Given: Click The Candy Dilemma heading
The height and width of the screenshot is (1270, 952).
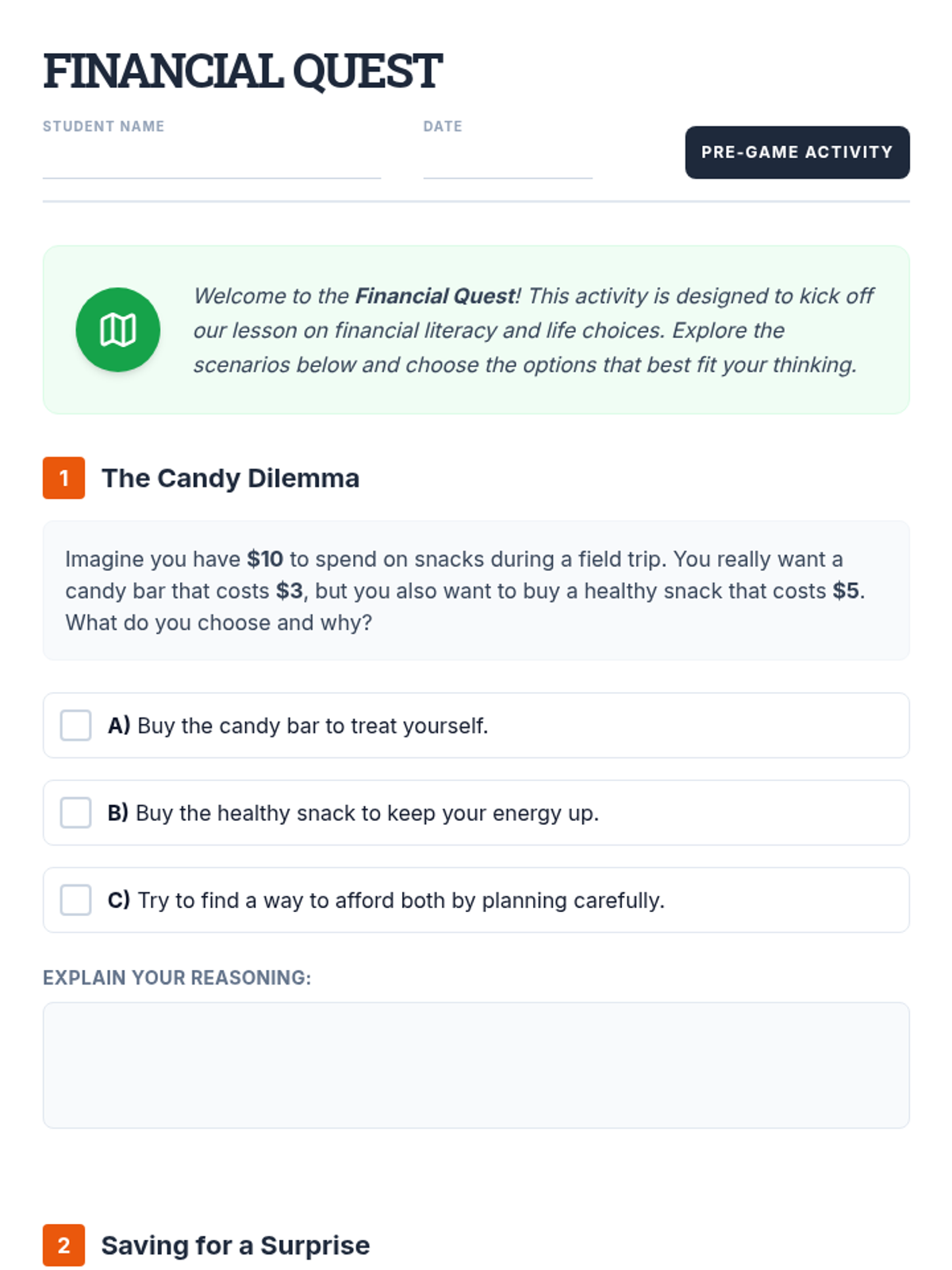Looking at the screenshot, I should point(230,478).
